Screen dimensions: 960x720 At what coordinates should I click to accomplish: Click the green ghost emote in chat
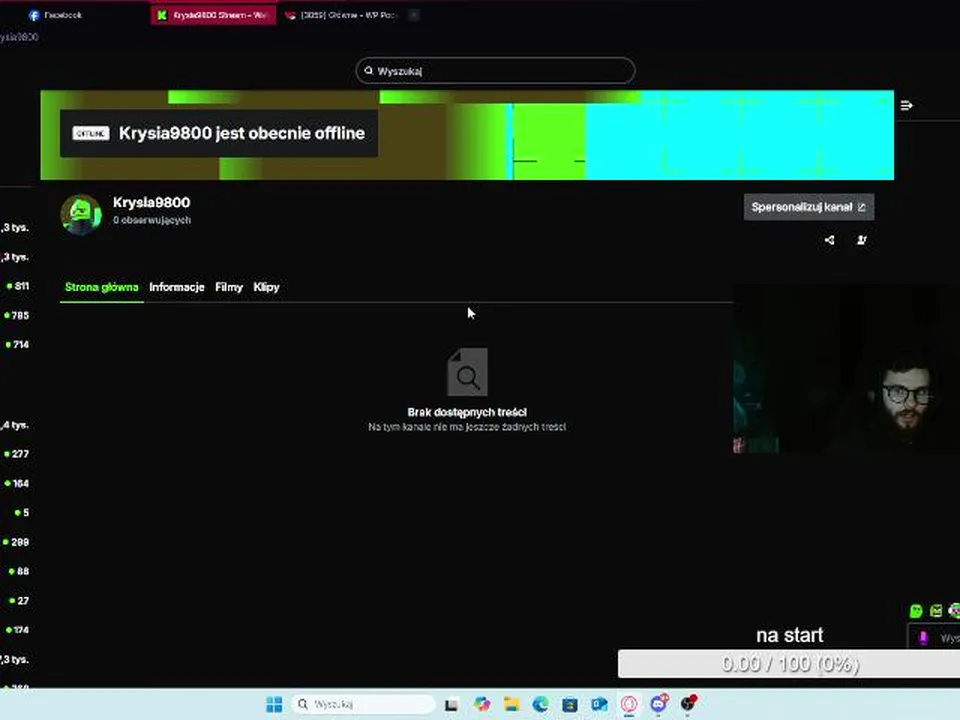[916, 610]
